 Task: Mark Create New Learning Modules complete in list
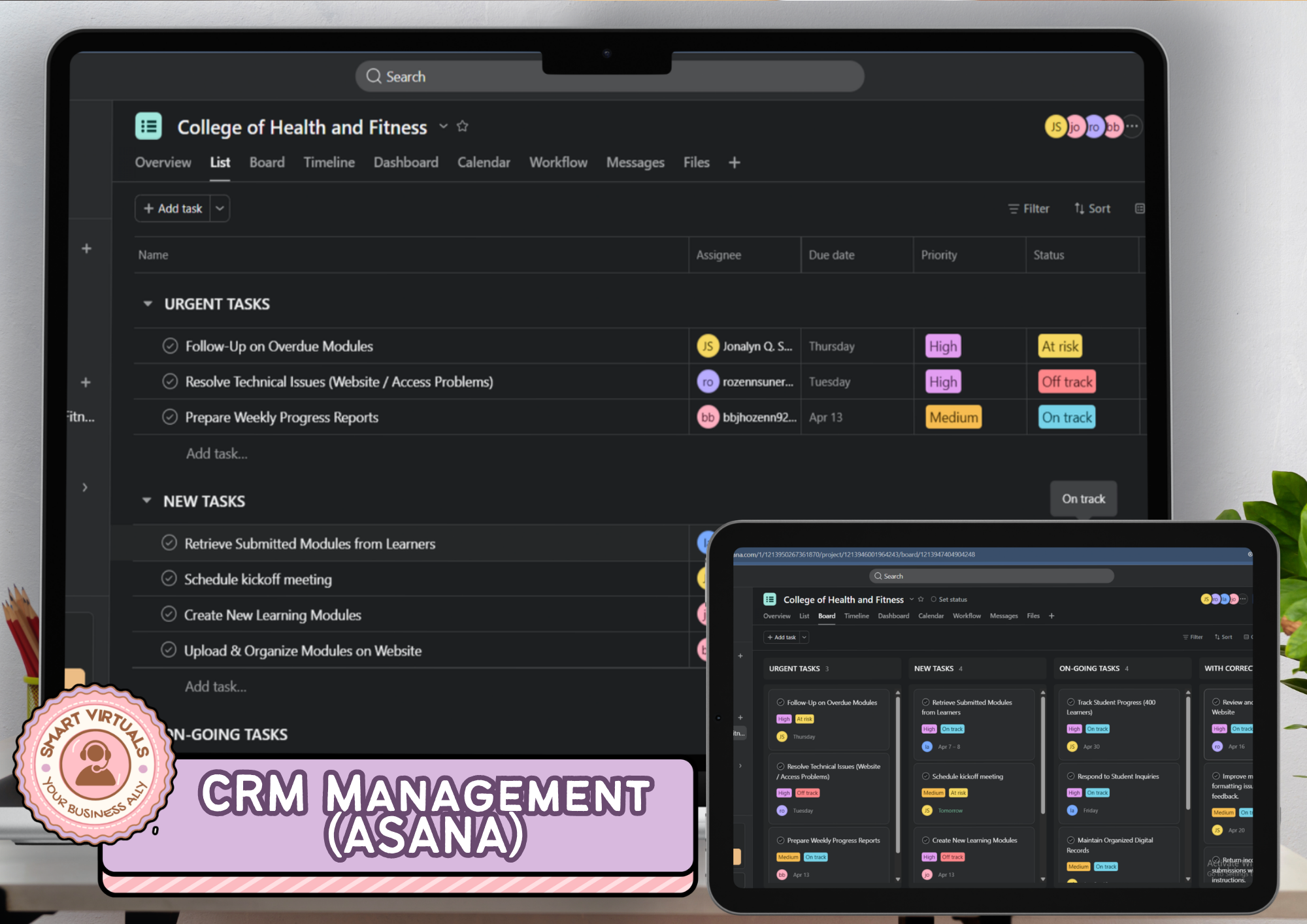169,614
